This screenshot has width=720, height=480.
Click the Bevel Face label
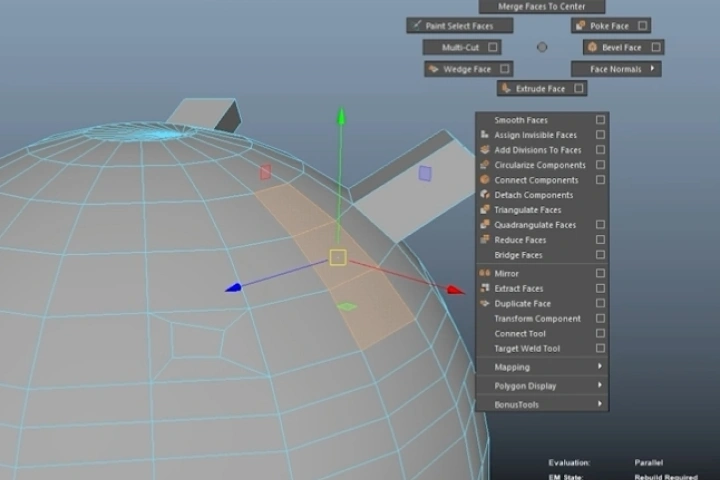(x=621, y=47)
